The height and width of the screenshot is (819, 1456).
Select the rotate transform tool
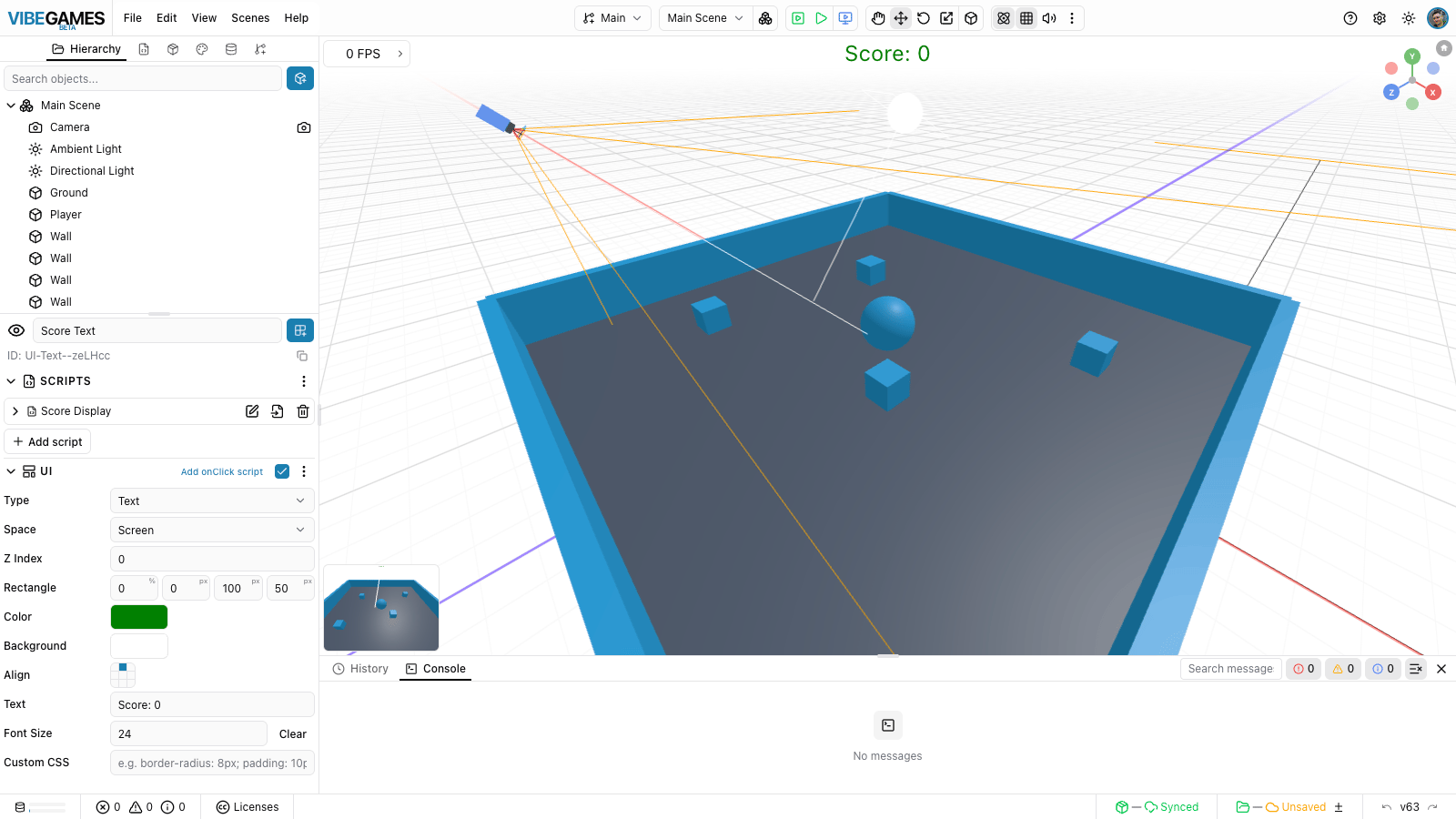point(924,18)
